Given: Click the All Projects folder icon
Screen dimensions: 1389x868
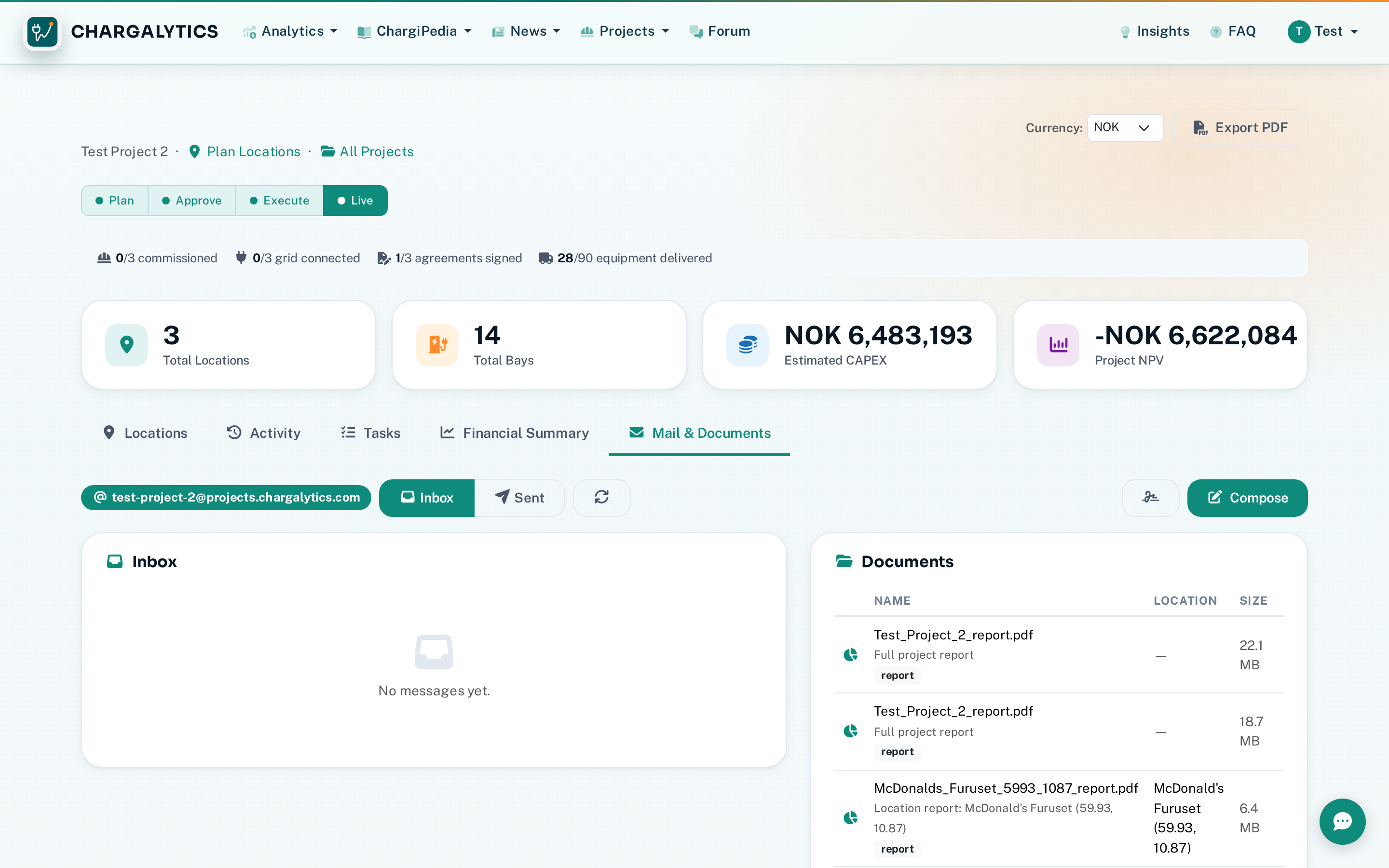Looking at the screenshot, I should click(x=328, y=151).
